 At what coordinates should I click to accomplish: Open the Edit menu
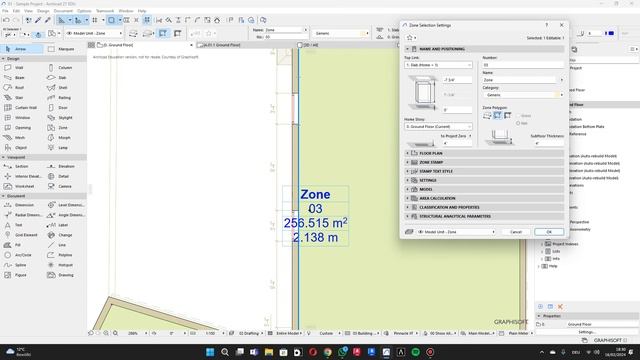(16, 11)
